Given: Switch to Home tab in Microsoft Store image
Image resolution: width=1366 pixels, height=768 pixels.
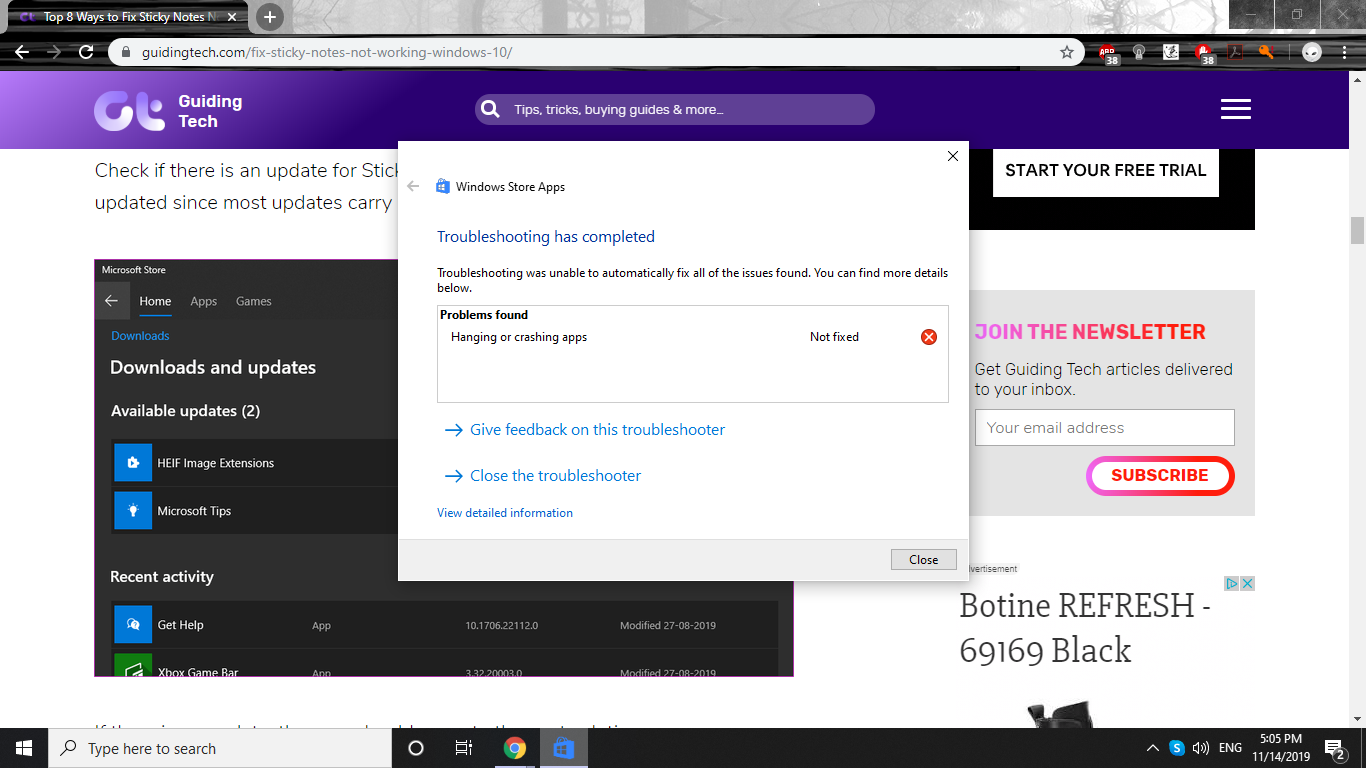Looking at the screenshot, I should point(155,301).
